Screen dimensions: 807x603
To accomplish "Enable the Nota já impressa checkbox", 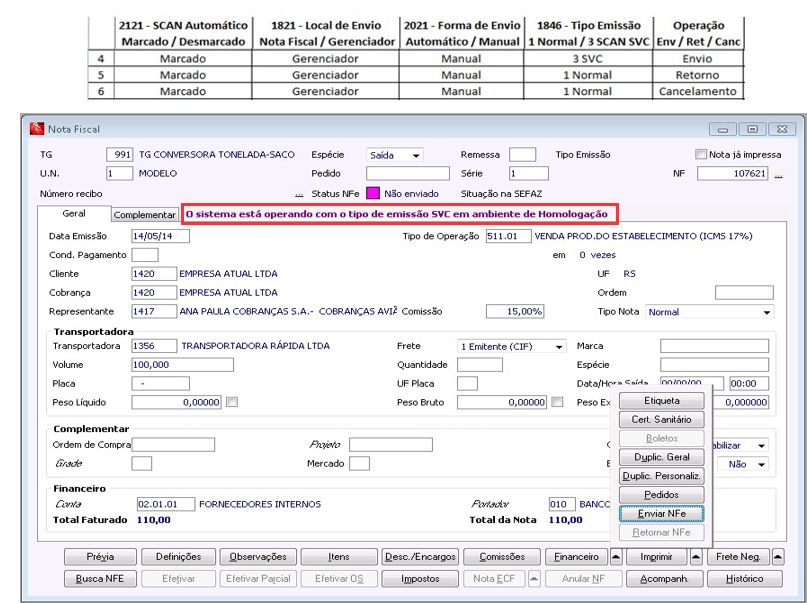I will click(700, 155).
